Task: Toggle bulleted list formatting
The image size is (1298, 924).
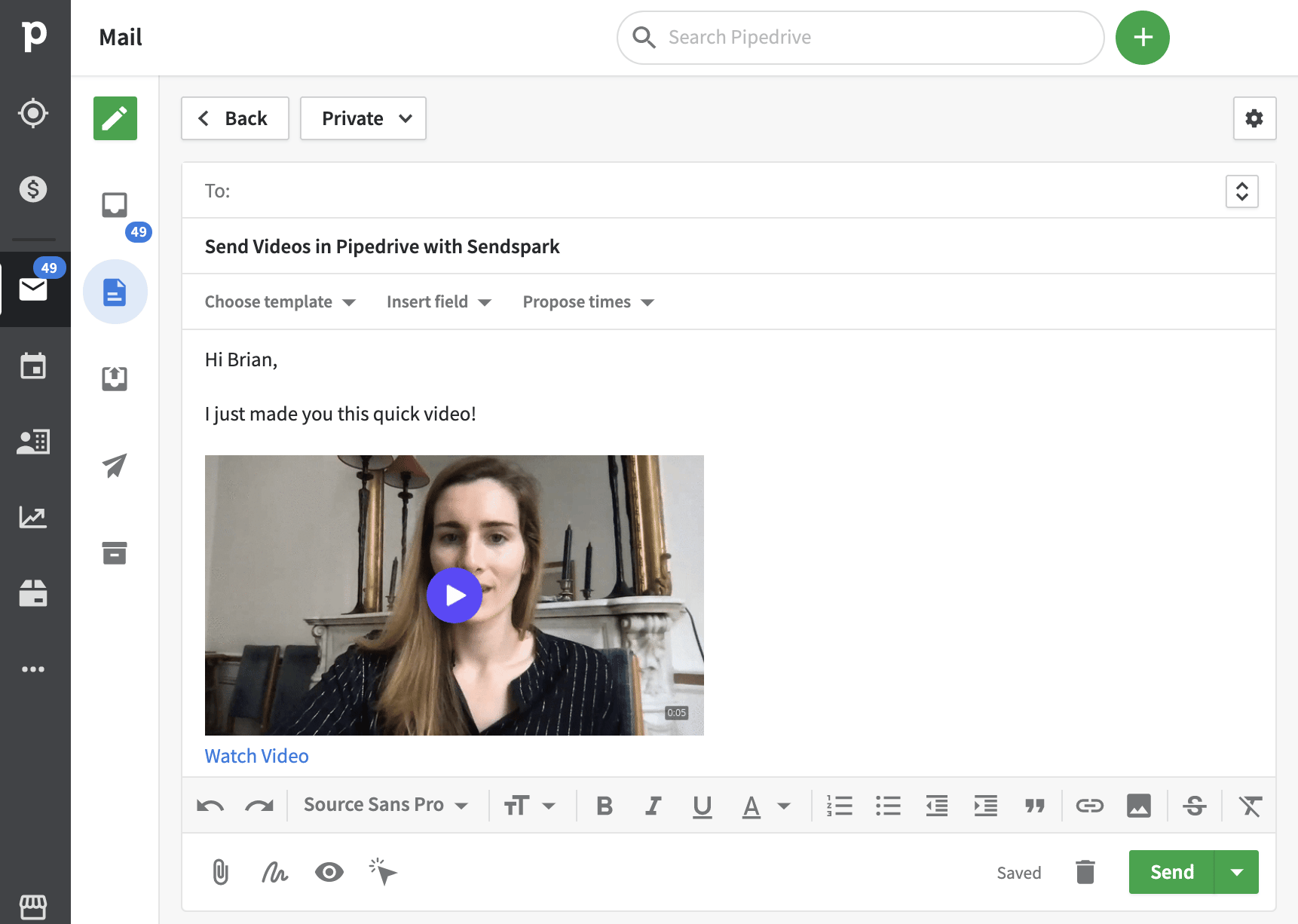Action: [889, 806]
